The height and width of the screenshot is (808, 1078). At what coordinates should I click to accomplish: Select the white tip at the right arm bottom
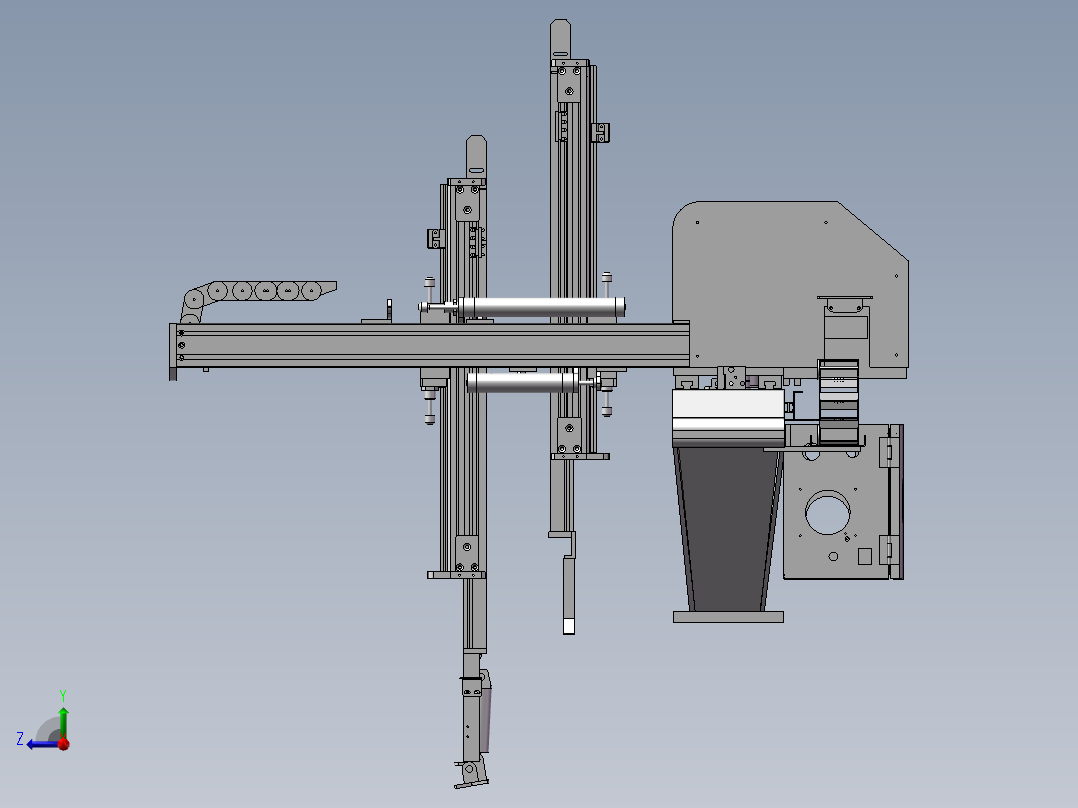coord(569,626)
